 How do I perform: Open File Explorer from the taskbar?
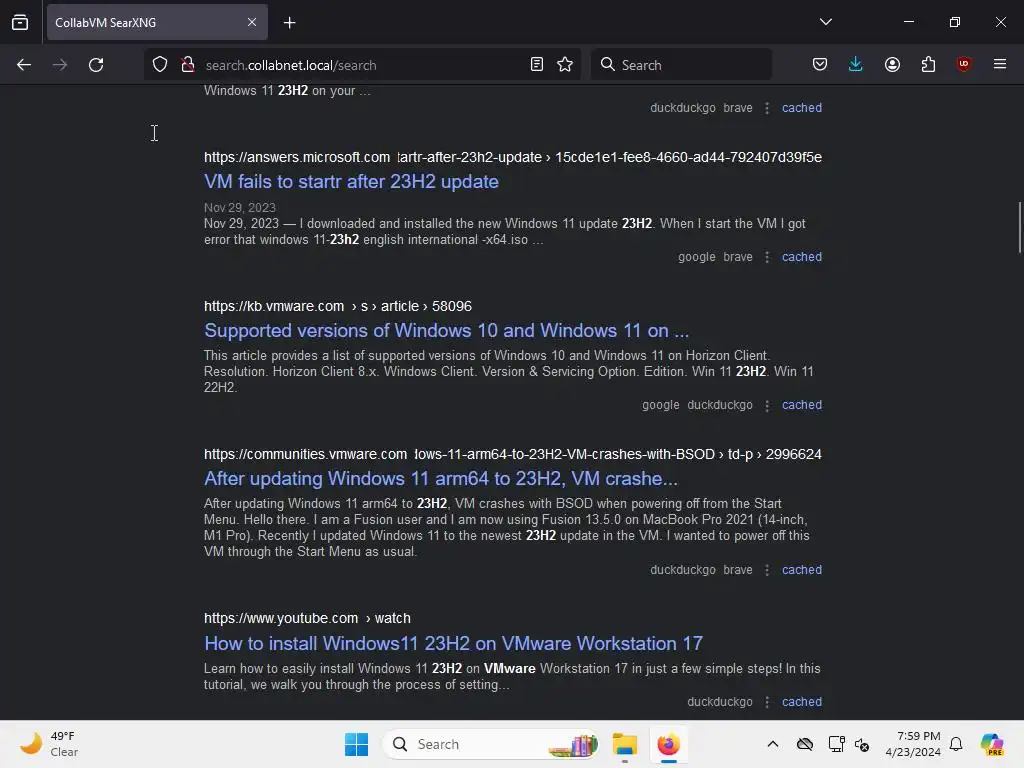coord(624,744)
